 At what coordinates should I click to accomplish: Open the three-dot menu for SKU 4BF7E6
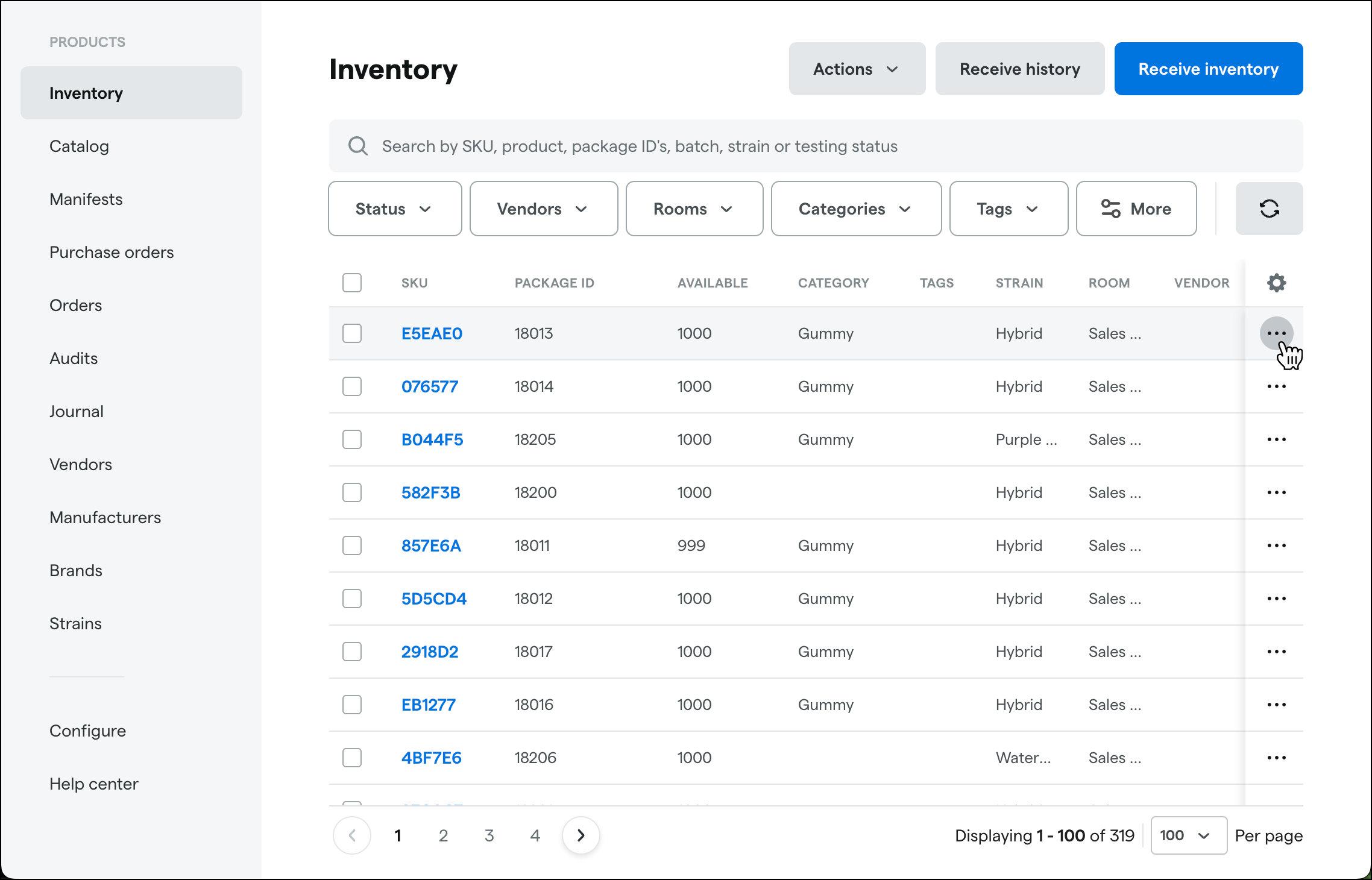pos(1276,758)
